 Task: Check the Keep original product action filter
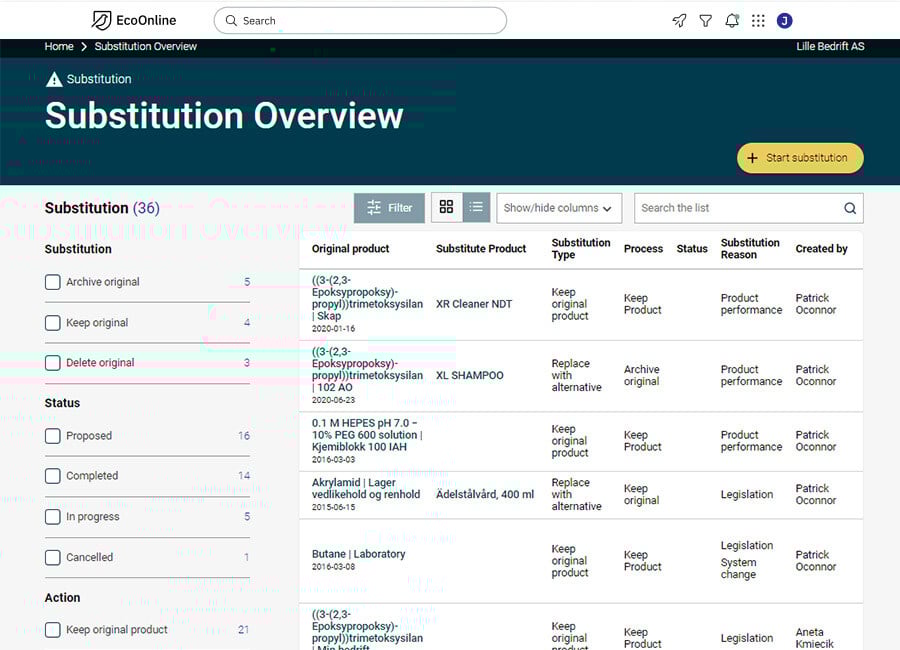pos(53,630)
